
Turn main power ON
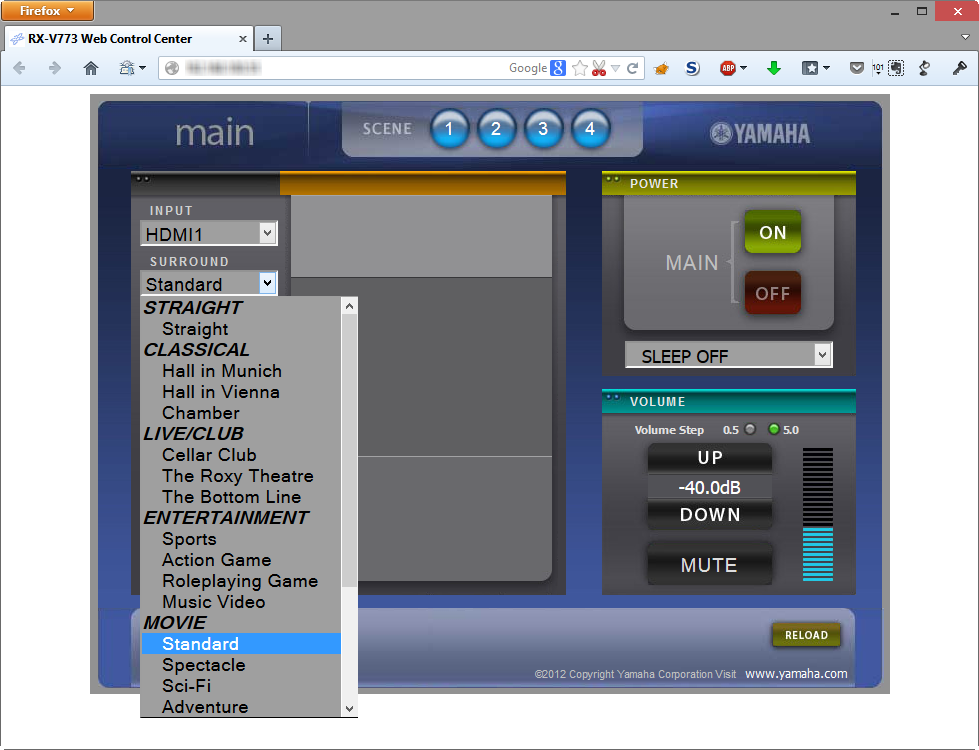click(772, 232)
